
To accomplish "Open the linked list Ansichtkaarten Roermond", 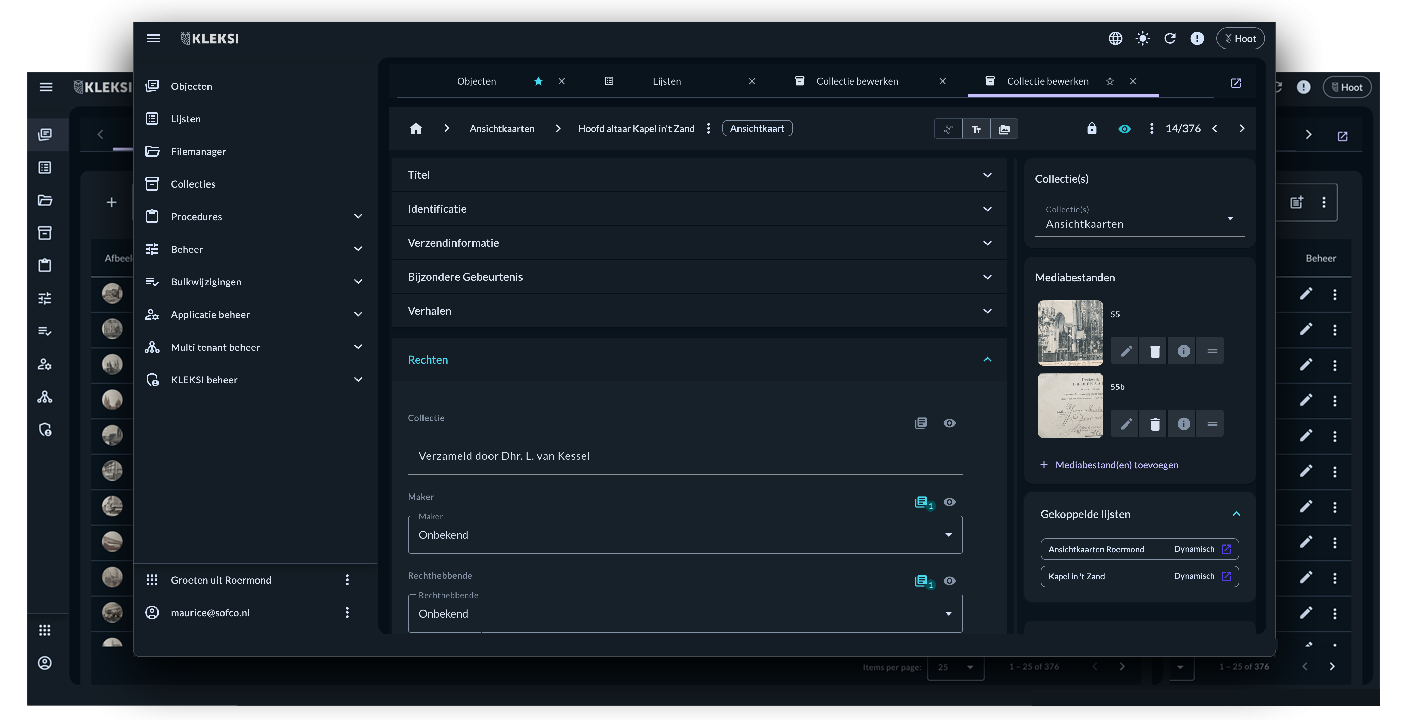I will [x=1139, y=549].
